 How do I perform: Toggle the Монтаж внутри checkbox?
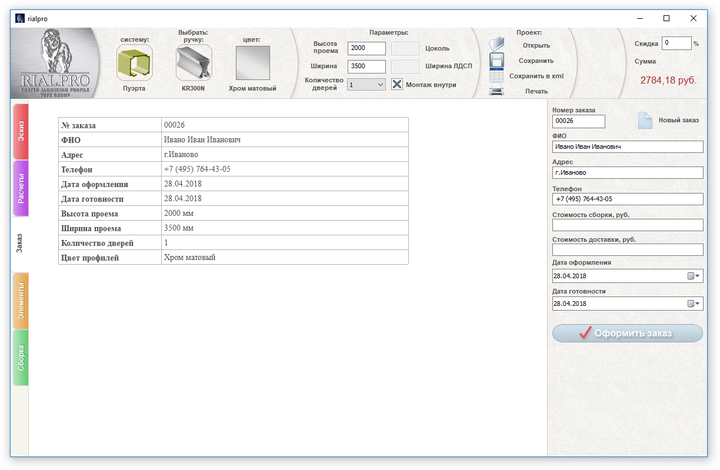[x=396, y=85]
